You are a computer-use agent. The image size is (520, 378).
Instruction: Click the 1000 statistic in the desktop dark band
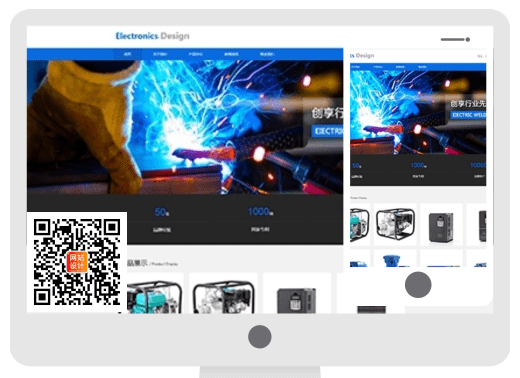(260, 212)
